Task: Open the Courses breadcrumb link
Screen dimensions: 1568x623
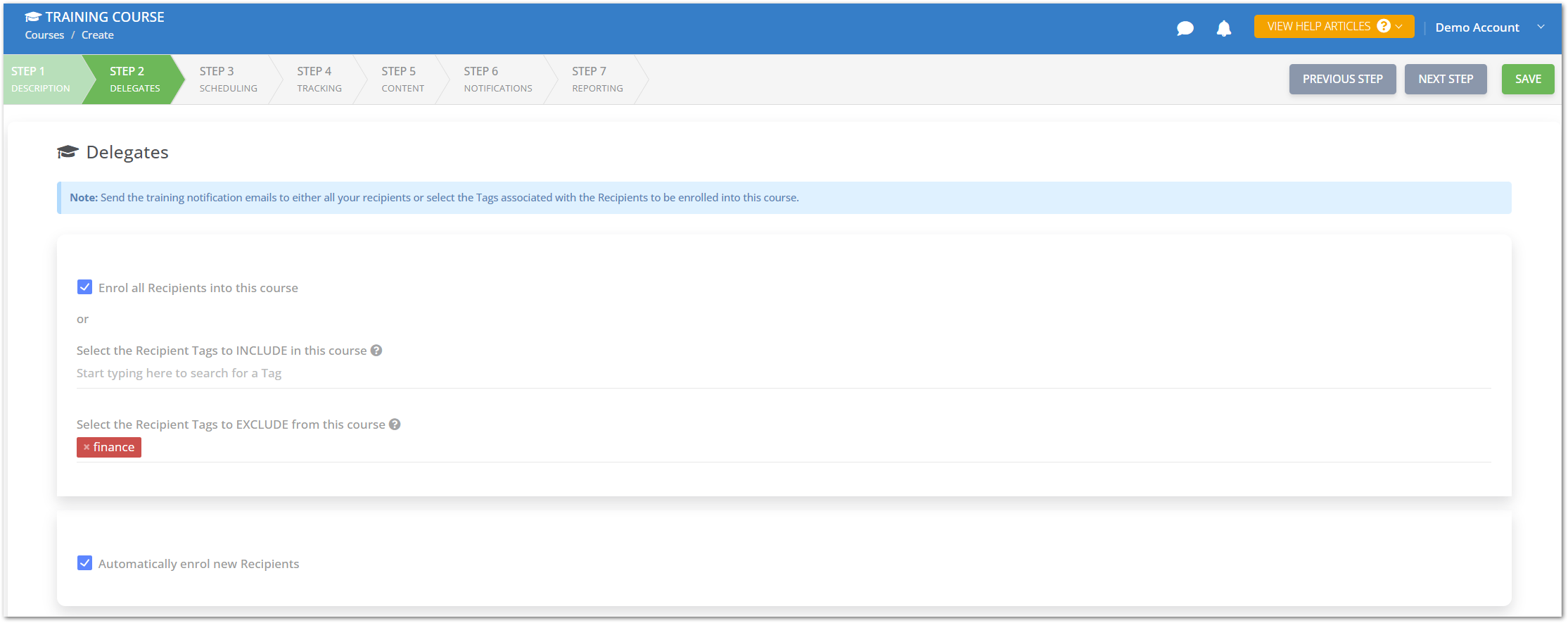Action: pyautogui.click(x=44, y=35)
